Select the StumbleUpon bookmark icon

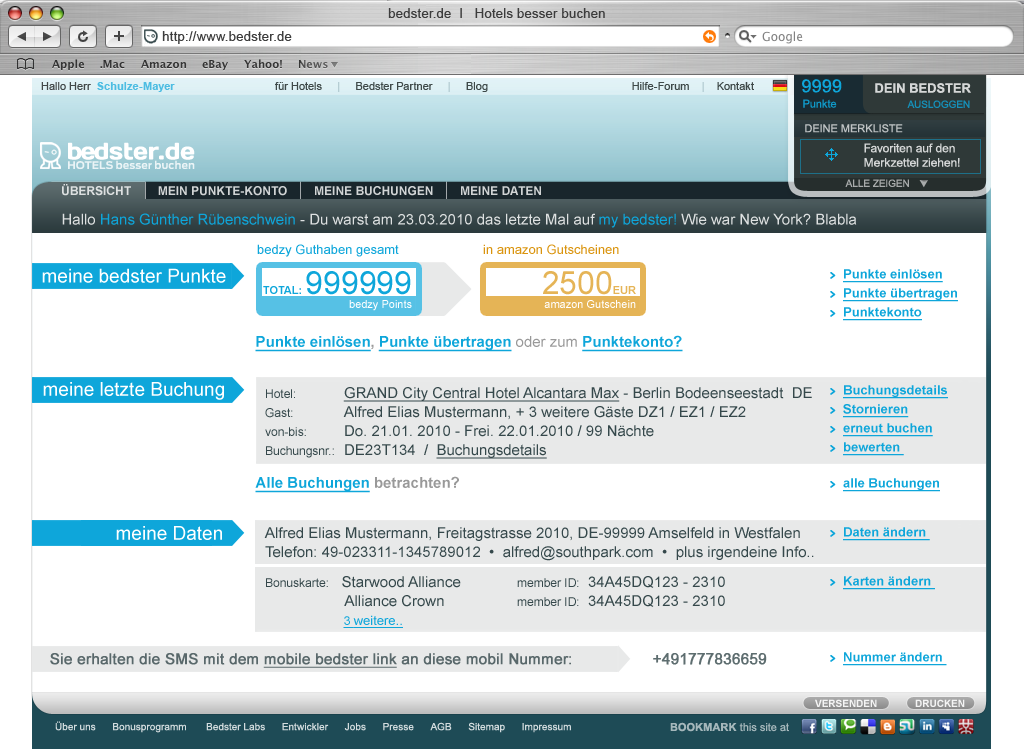907,727
